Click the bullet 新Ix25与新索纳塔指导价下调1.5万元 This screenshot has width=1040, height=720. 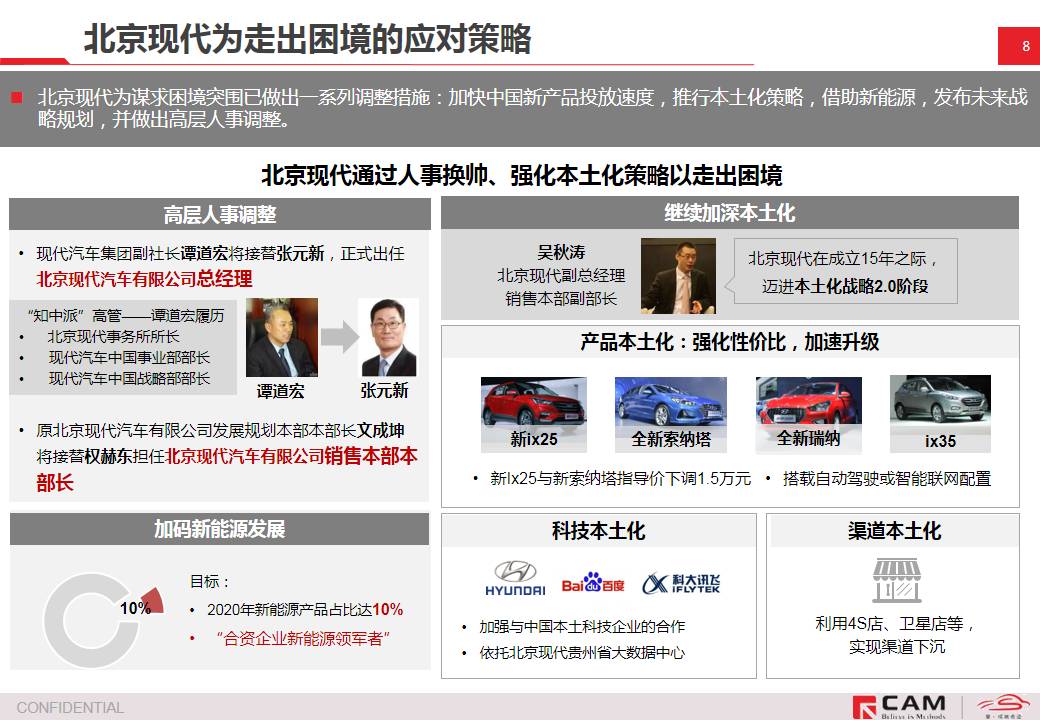pos(620,479)
